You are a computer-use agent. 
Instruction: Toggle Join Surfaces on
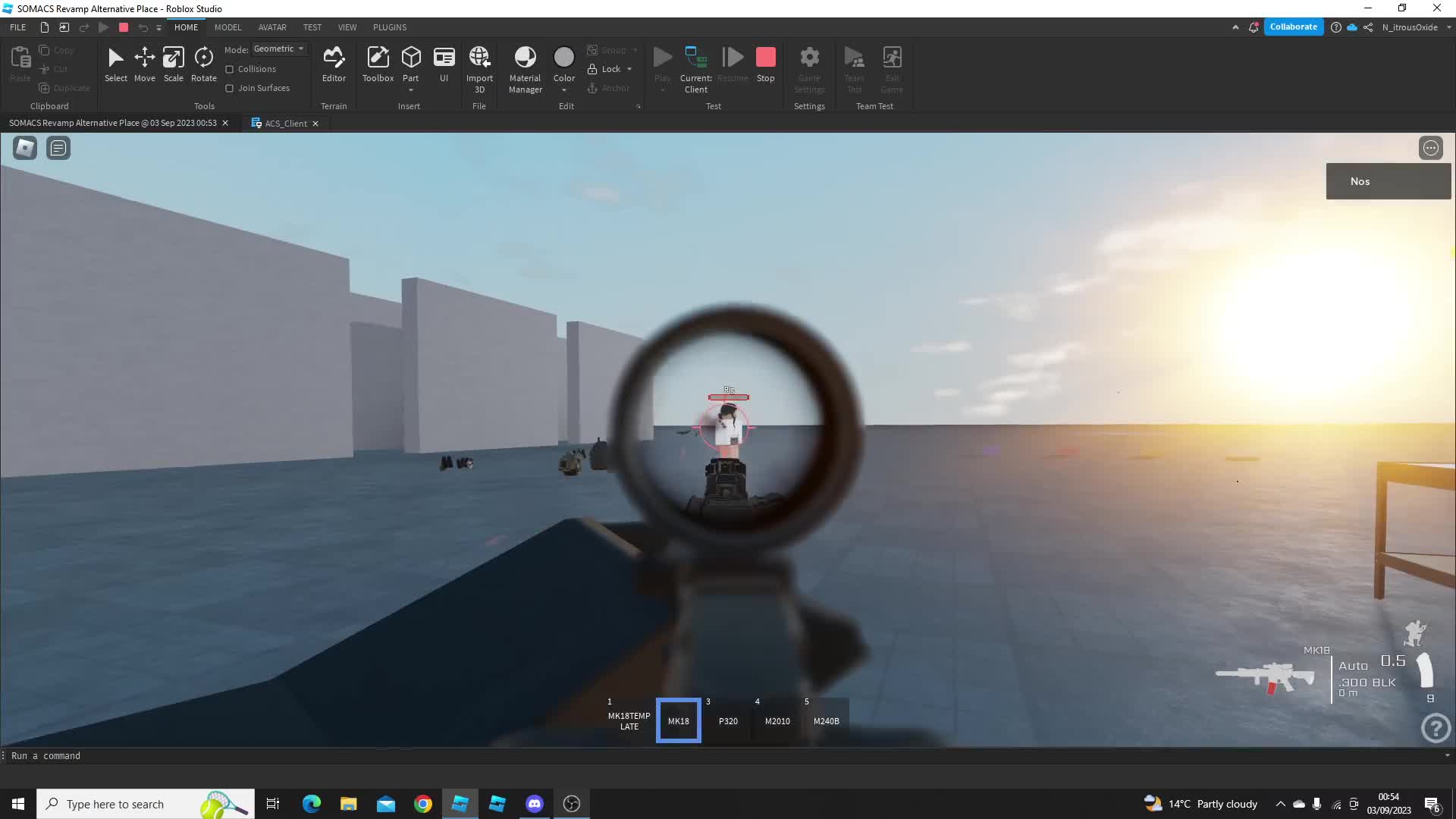click(x=228, y=88)
